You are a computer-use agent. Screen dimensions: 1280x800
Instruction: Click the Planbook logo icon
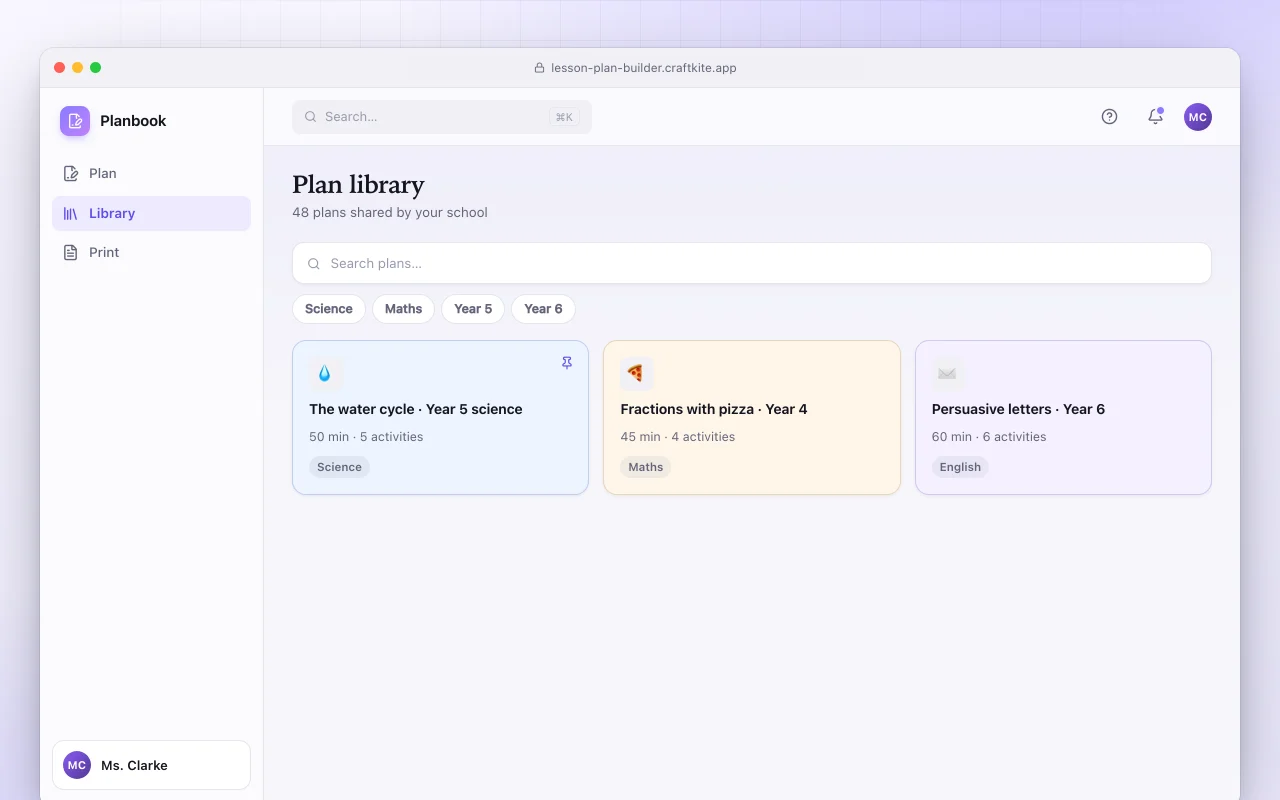tap(75, 121)
